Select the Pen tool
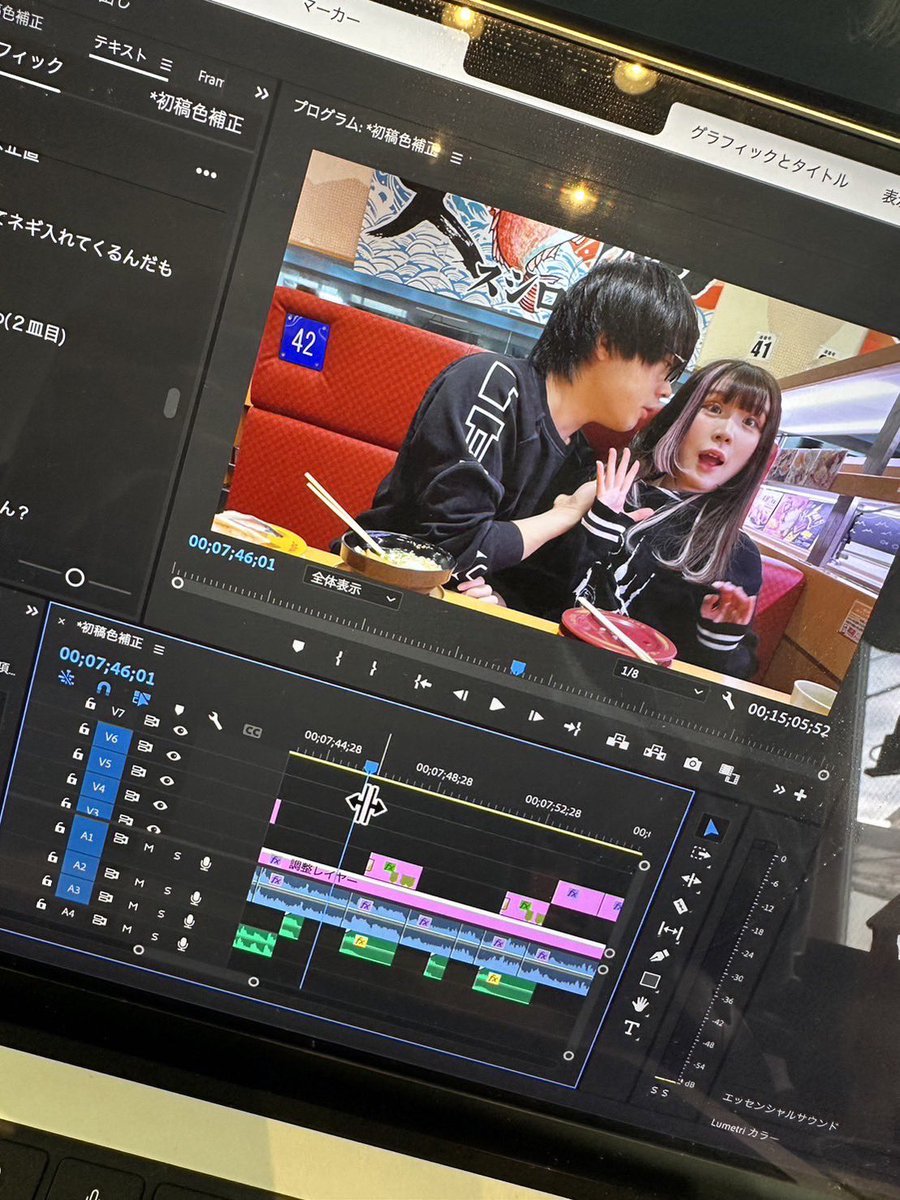Viewport: 900px width, 1200px height. pyautogui.click(x=660, y=956)
